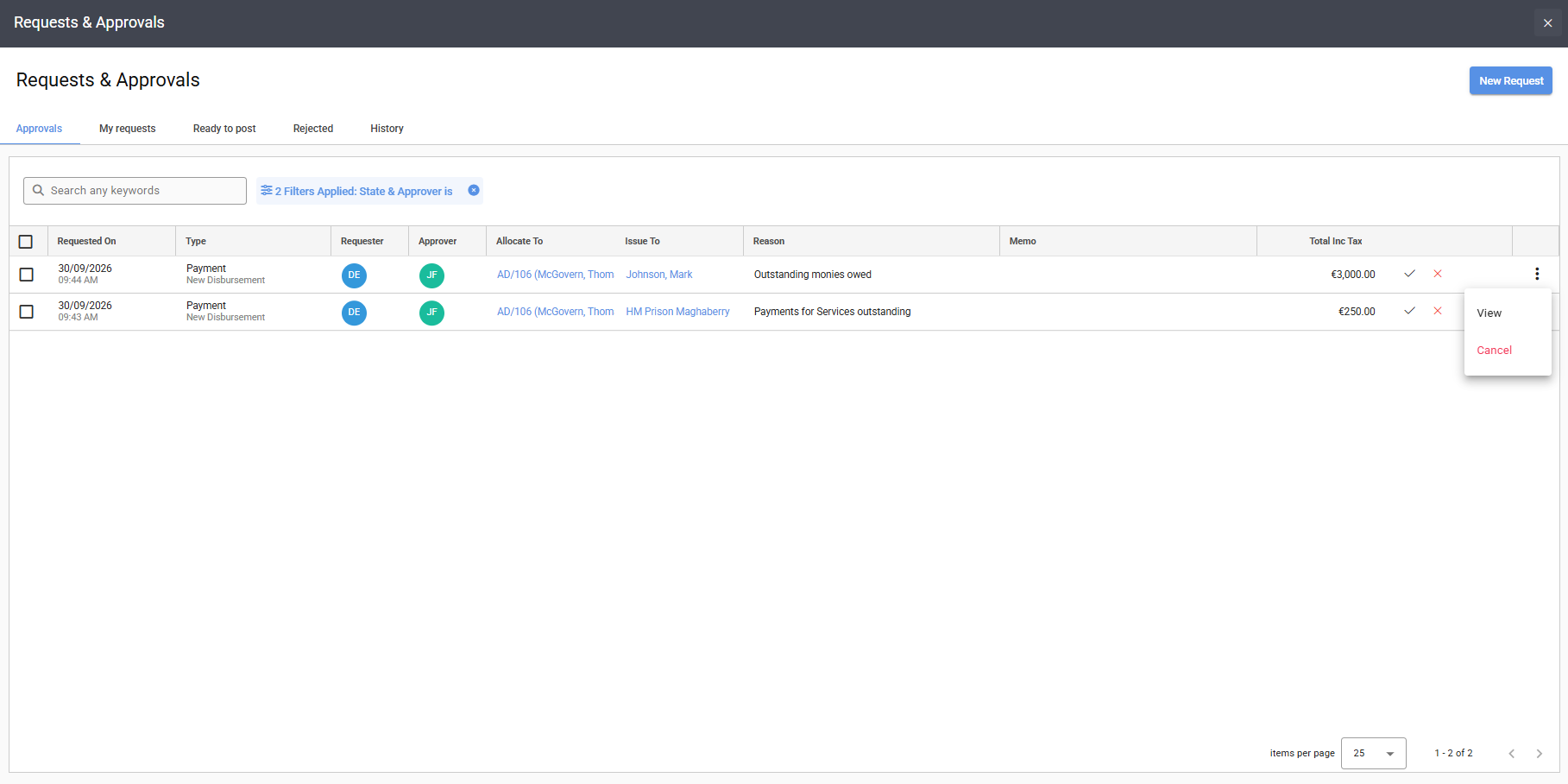Viewport: 1568px width, 784px height.
Task: Click 'Outstanding monies owed' reason text
Action: pyautogui.click(x=813, y=275)
